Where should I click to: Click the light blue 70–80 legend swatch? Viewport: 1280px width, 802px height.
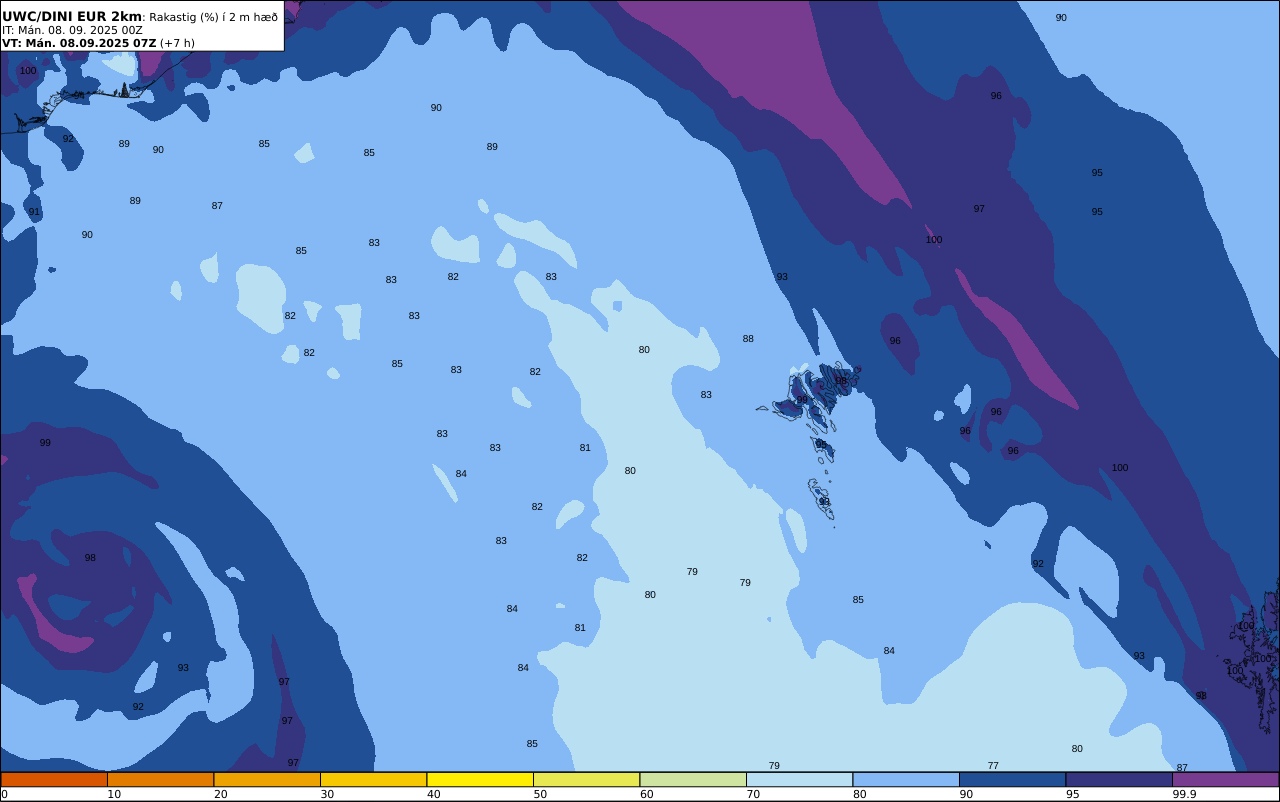[799, 779]
